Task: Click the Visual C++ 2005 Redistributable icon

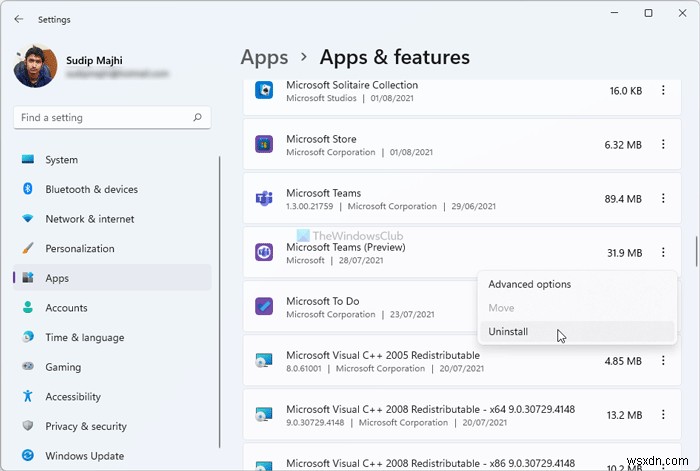Action: click(x=264, y=361)
